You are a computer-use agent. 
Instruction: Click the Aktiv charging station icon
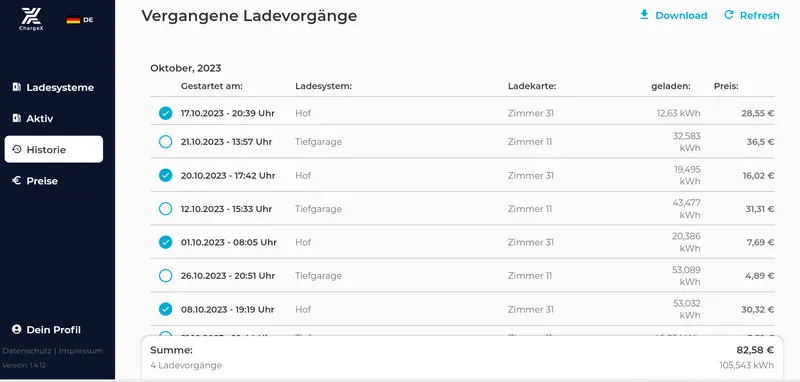point(16,118)
